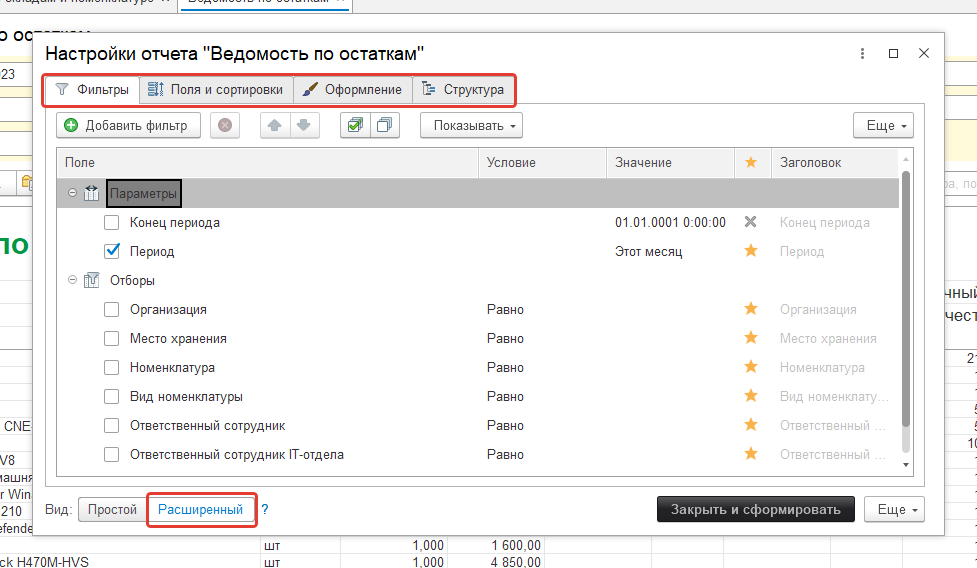Open the dialog three-dots menu icon

[862, 54]
